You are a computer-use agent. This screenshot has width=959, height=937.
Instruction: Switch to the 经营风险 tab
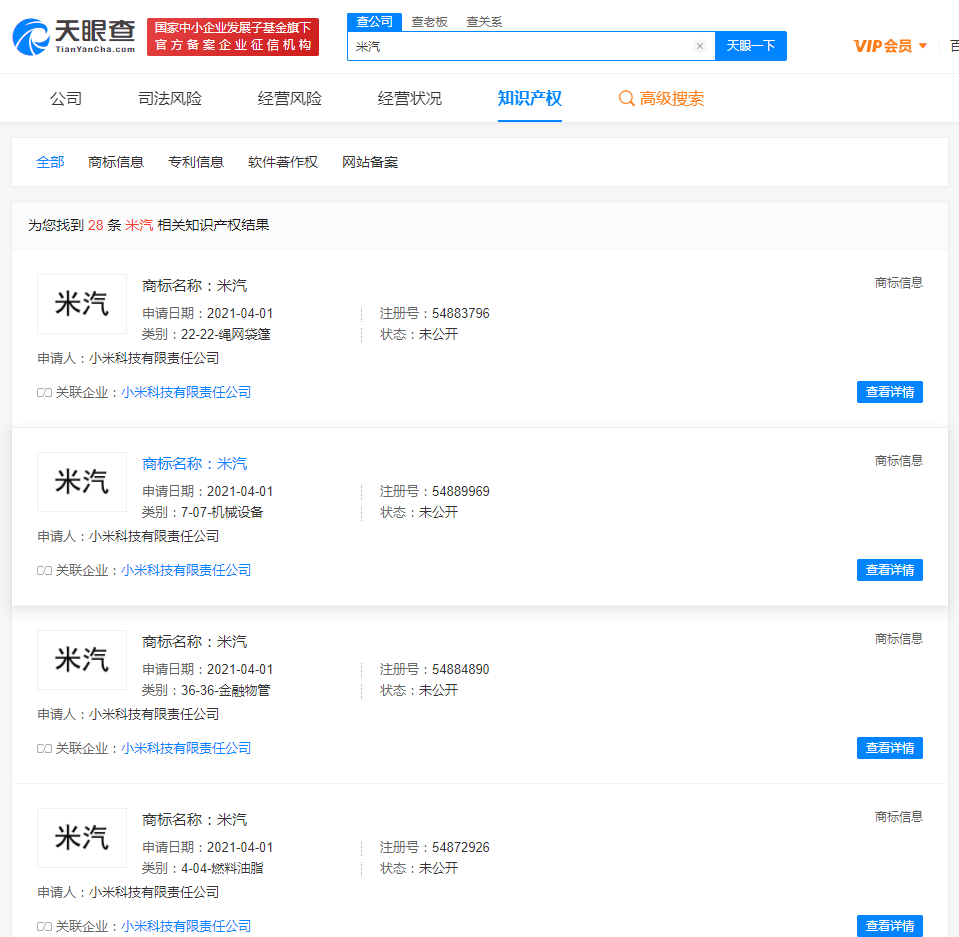click(x=290, y=98)
